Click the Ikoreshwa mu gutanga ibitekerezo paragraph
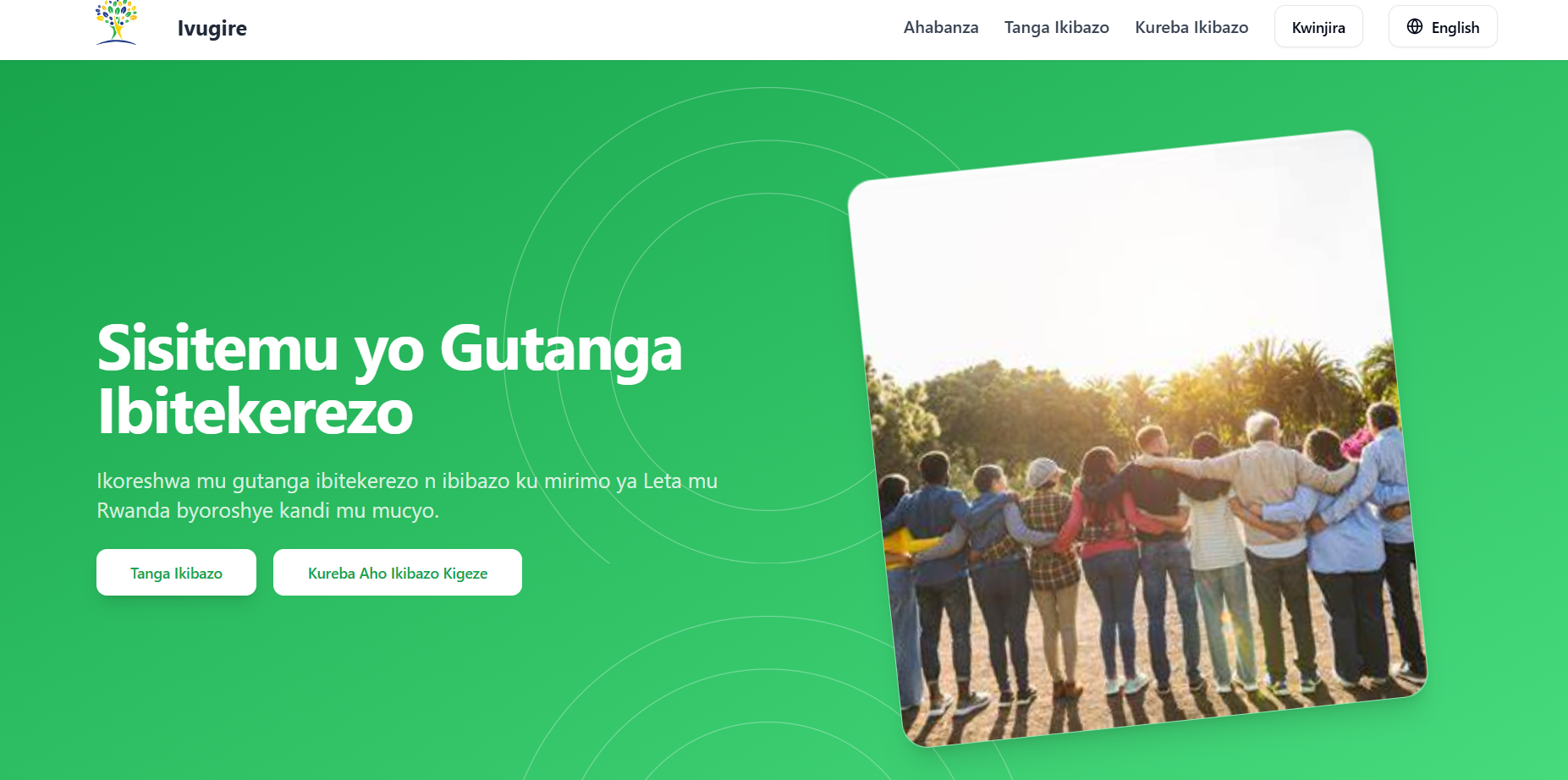 click(x=407, y=496)
